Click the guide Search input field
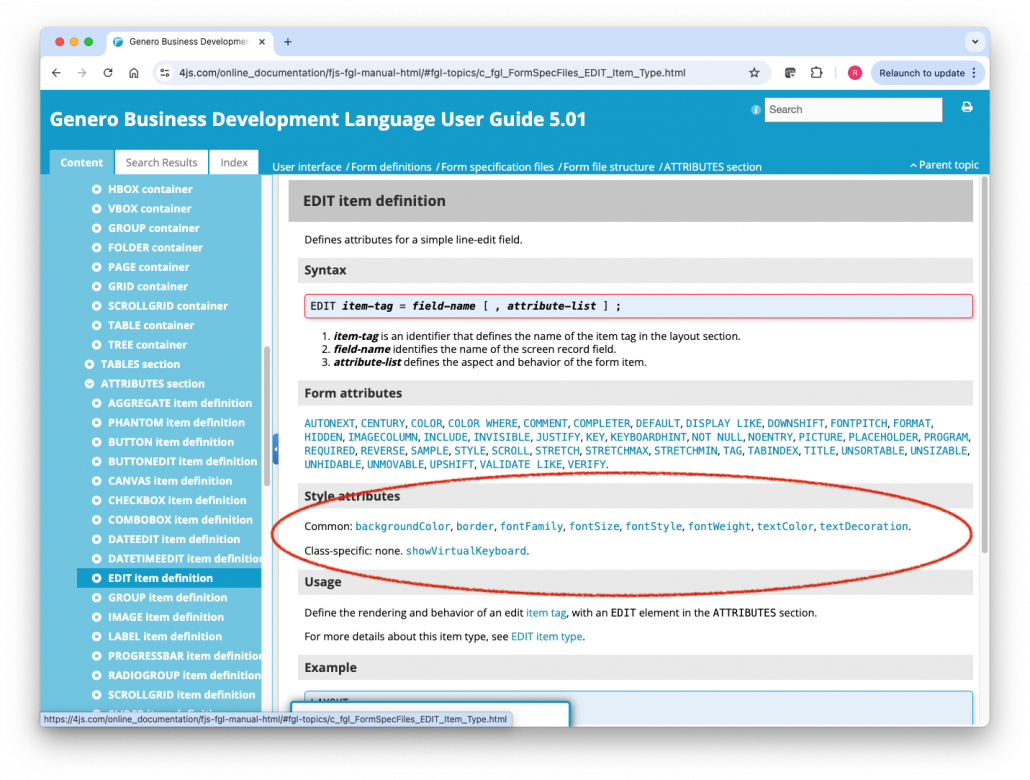The height and width of the screenshot is (780, 1030). tap(853, 110)
